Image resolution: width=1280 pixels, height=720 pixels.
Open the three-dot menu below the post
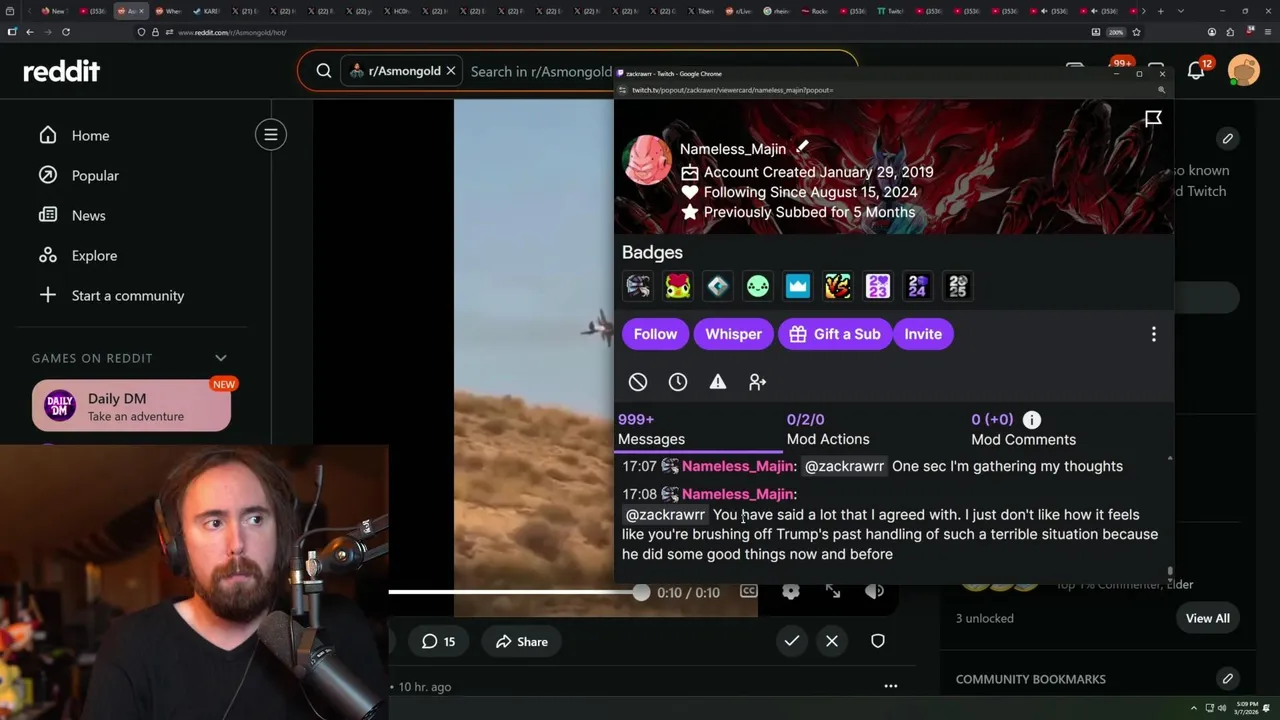891,686
